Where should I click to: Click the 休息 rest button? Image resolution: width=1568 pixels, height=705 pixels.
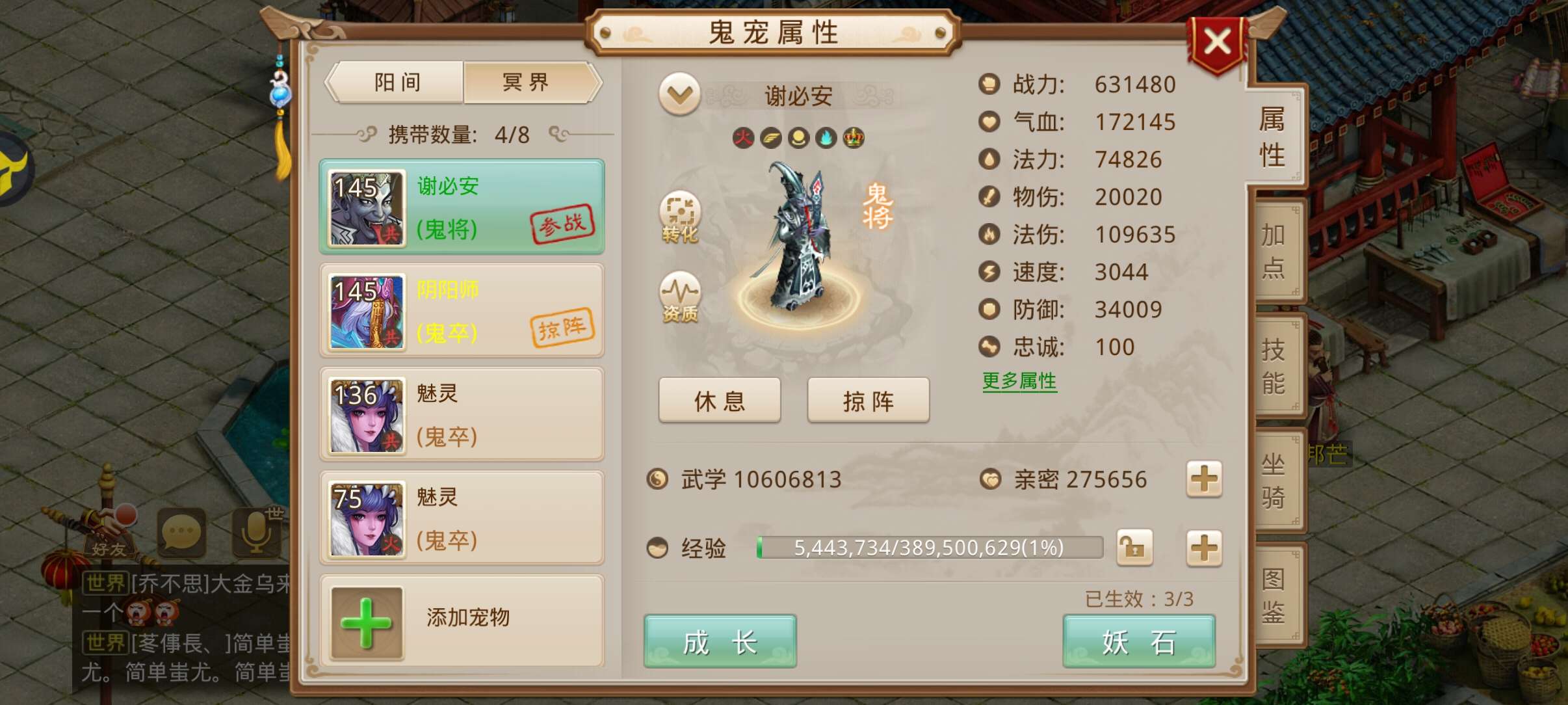pyautogui.click(x=720, y=401)
